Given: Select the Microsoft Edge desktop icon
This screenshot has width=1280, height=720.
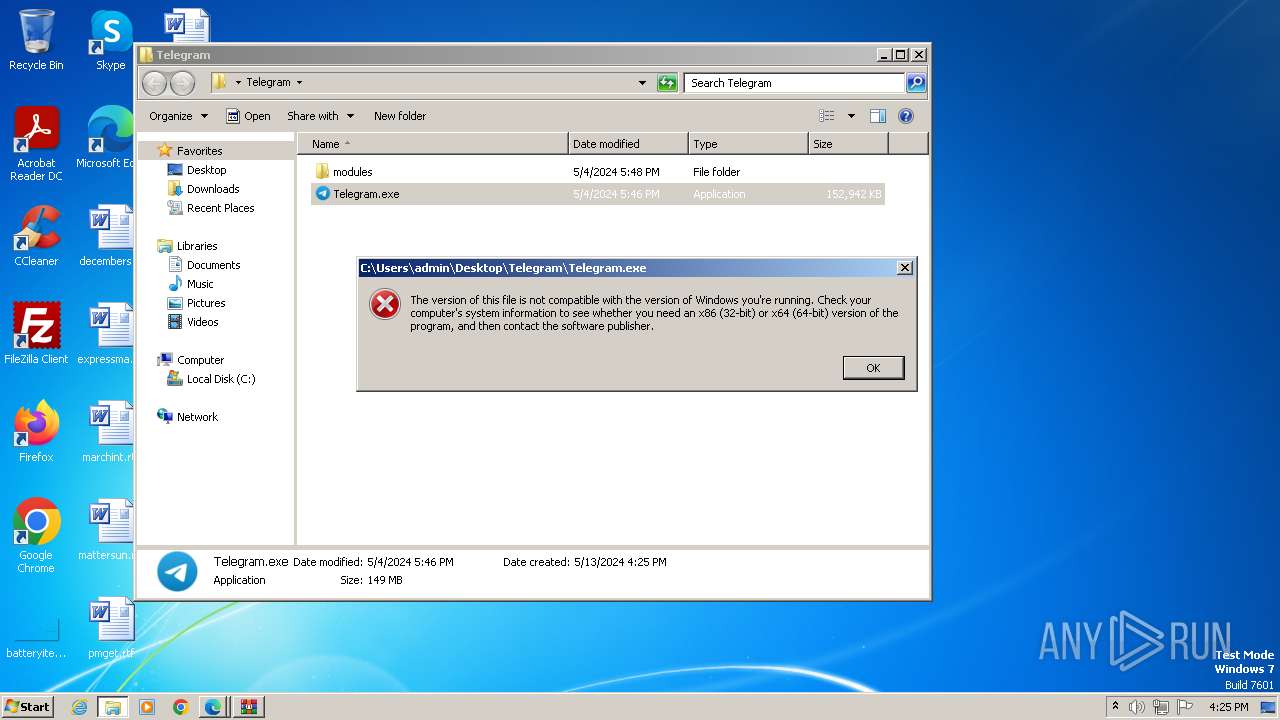Looking at the screenshot, I should click(x=107, y=138).
